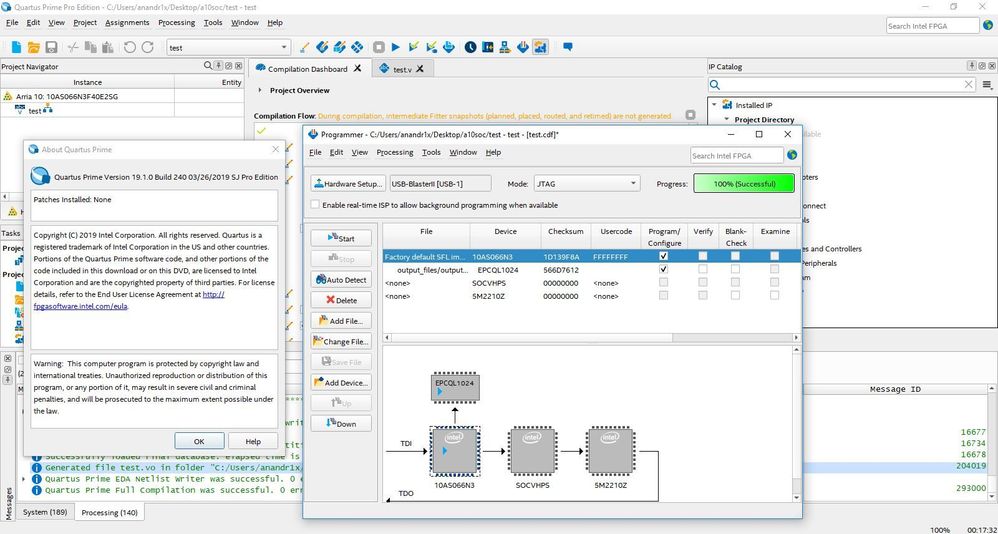Toggle Program/Configure for Factory default SFL row

click(x=663, y=257)
